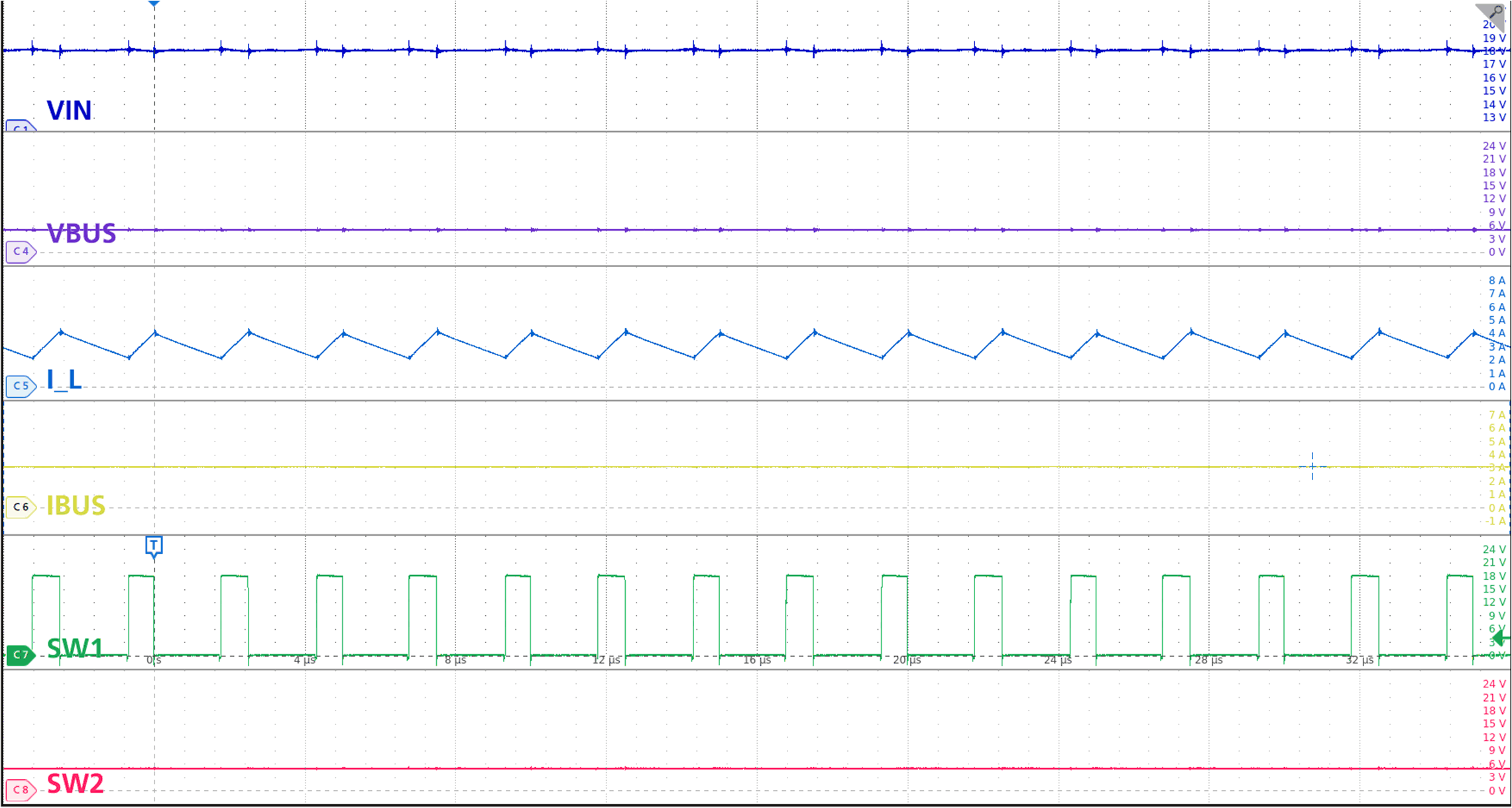
Task: Select the C4 channel badge for VBUS
Action: pos(20,252)
